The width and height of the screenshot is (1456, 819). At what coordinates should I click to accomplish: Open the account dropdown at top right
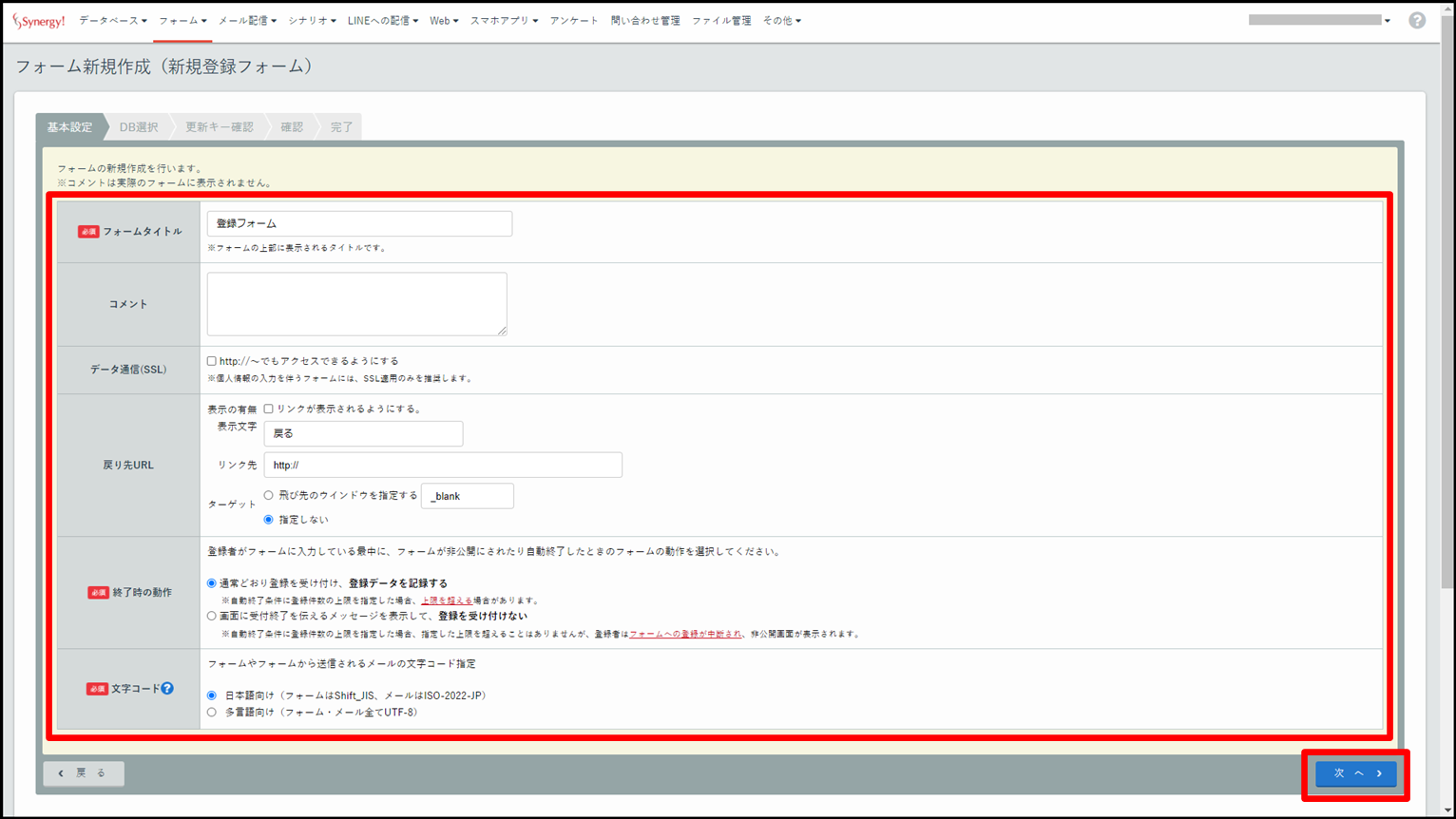click(1319, 20)
